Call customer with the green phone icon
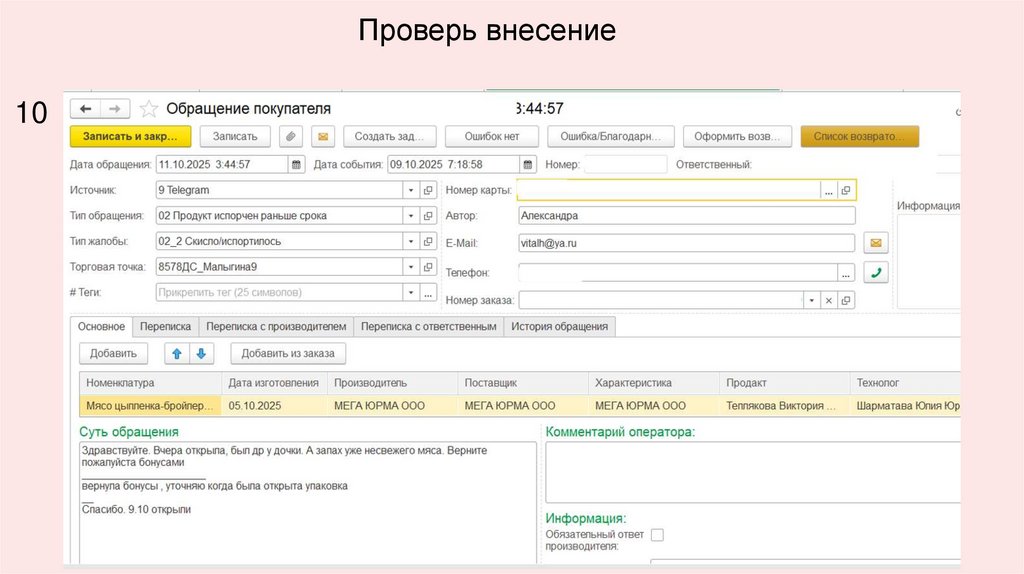This screenshot has height=574, width=1024. pos(876,272)
